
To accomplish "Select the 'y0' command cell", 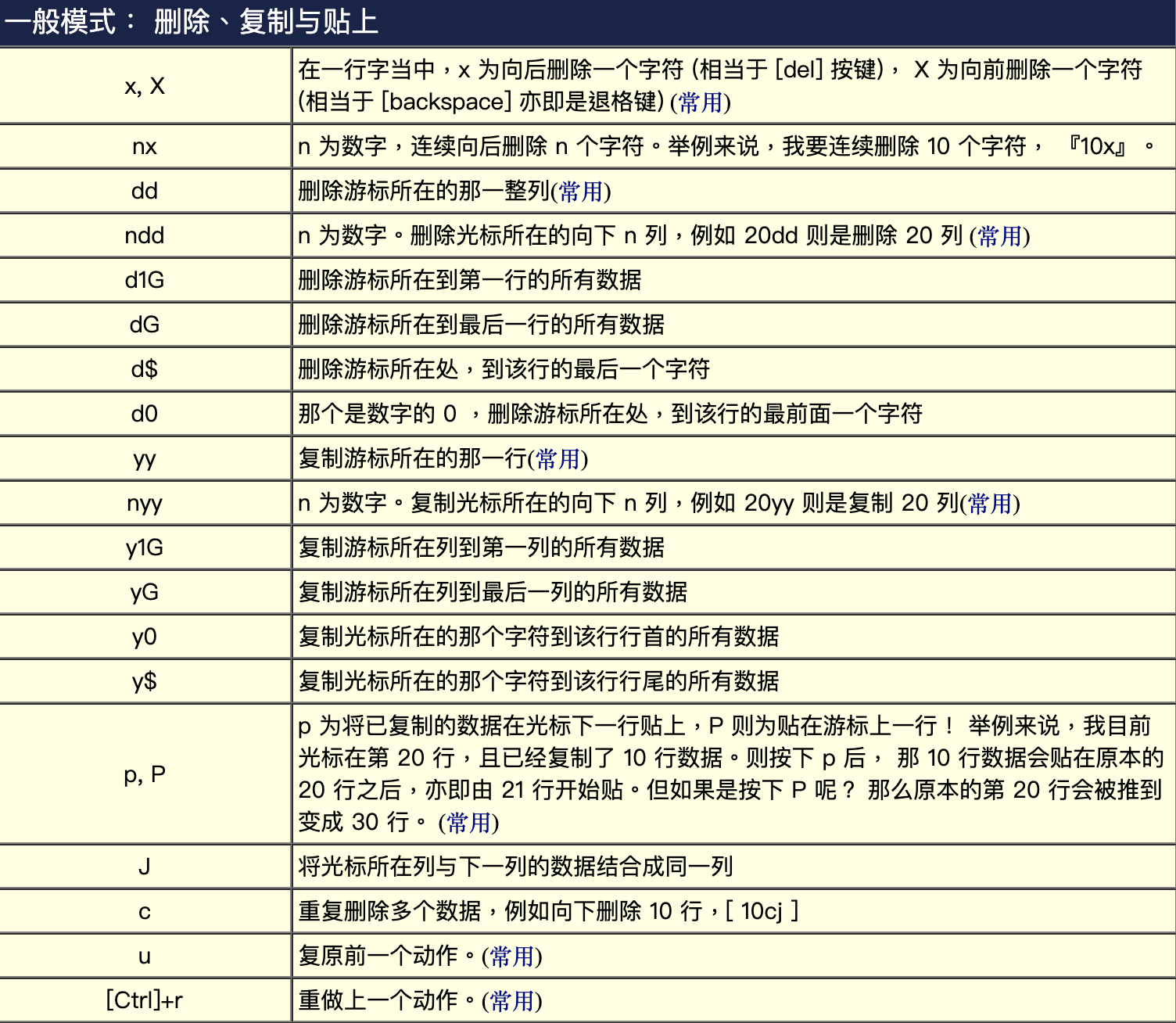I will (145, 637).
